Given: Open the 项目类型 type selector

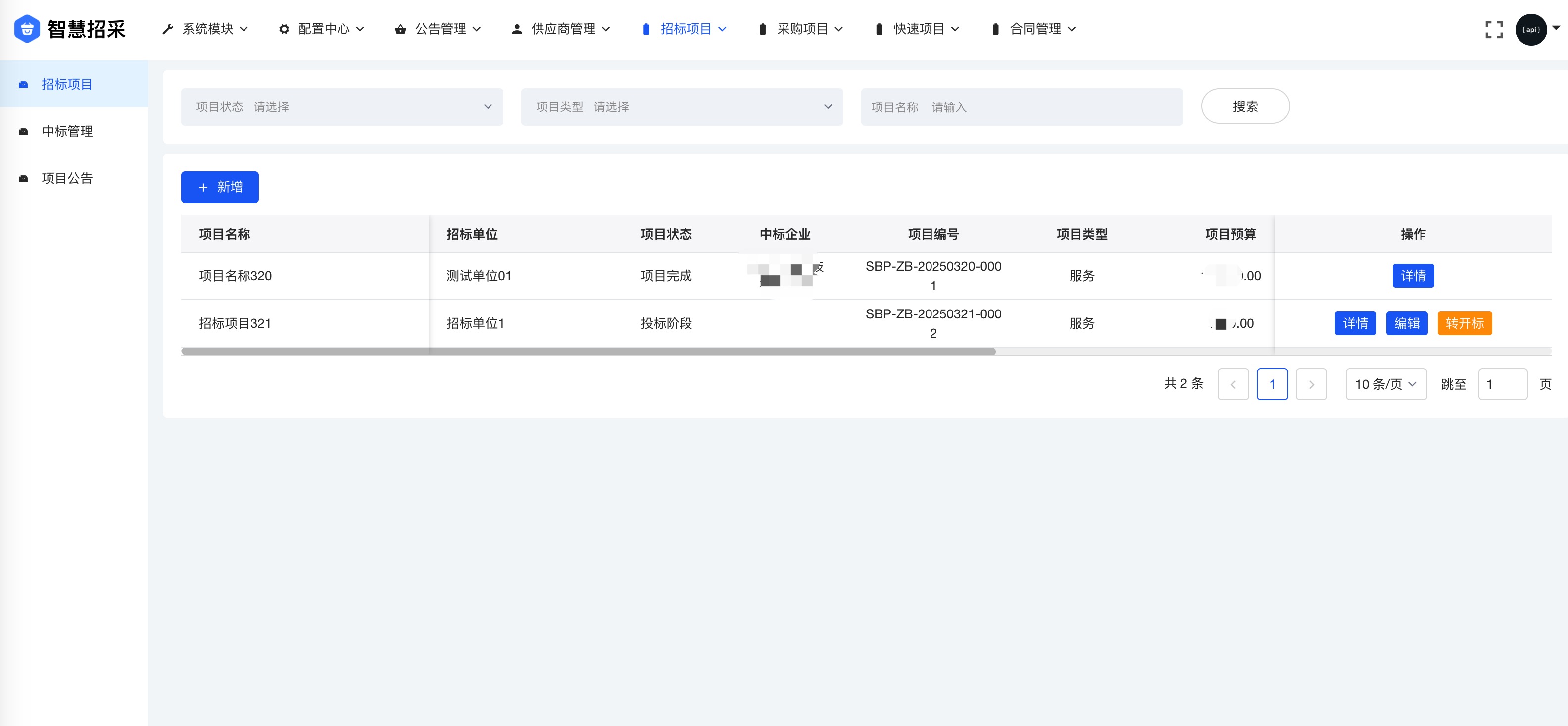Looking at the screenshot, I should coord(682,106).
